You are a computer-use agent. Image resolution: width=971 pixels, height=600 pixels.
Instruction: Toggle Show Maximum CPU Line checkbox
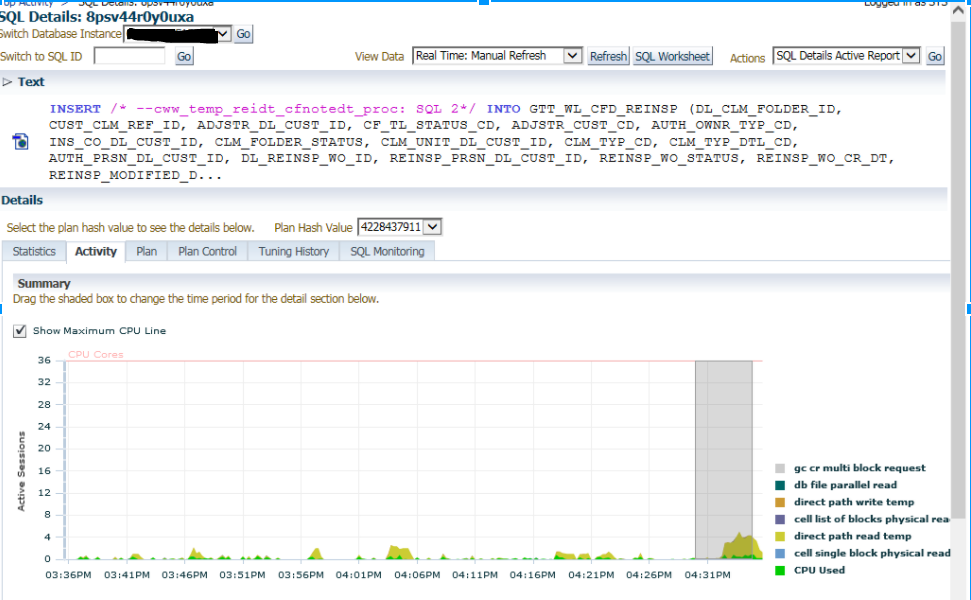tap(20, 331)
